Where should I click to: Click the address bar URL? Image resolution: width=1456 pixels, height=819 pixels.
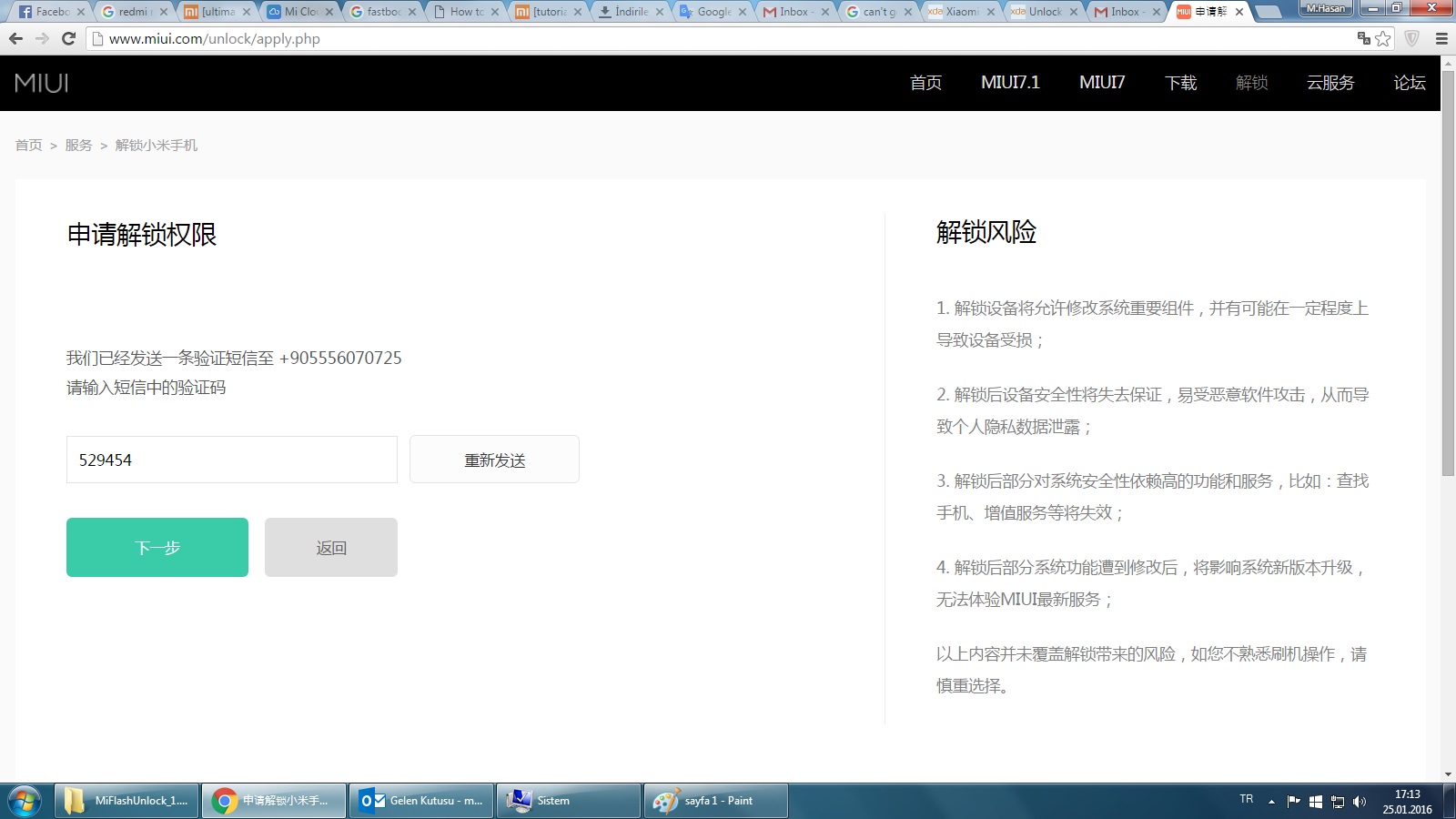click(x=215, y=38)
